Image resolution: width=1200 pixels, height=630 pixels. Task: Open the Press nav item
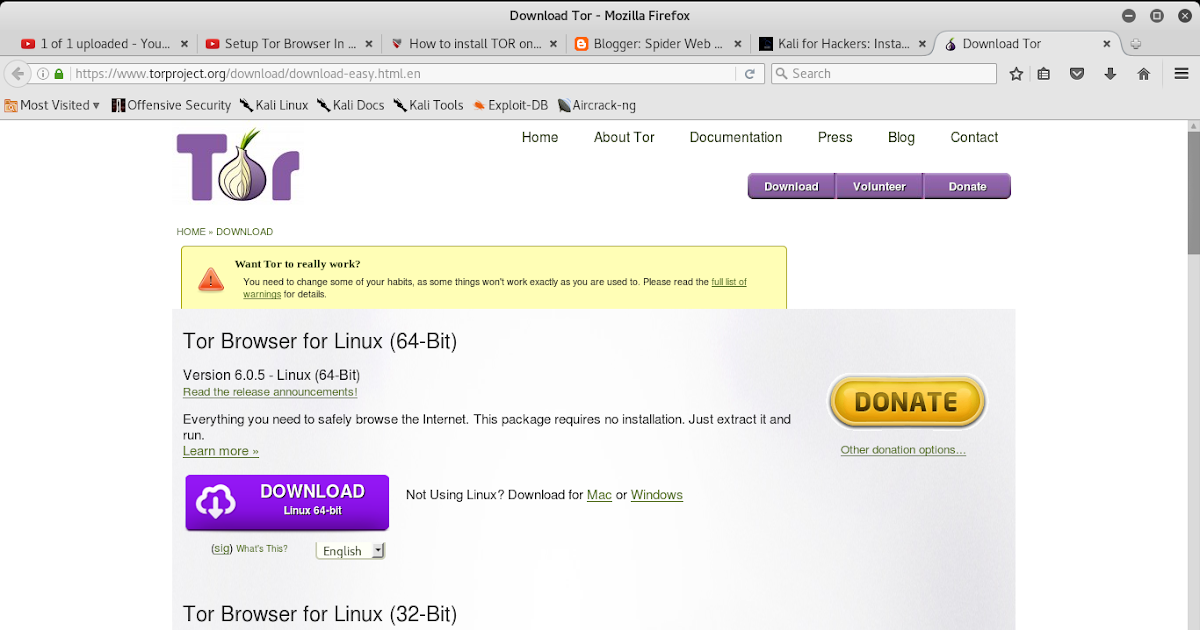tap(835, 138)
